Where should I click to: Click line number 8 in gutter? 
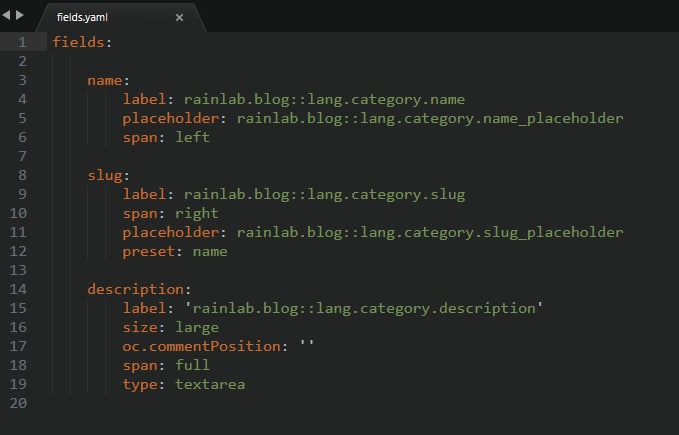tap(22, 175)
